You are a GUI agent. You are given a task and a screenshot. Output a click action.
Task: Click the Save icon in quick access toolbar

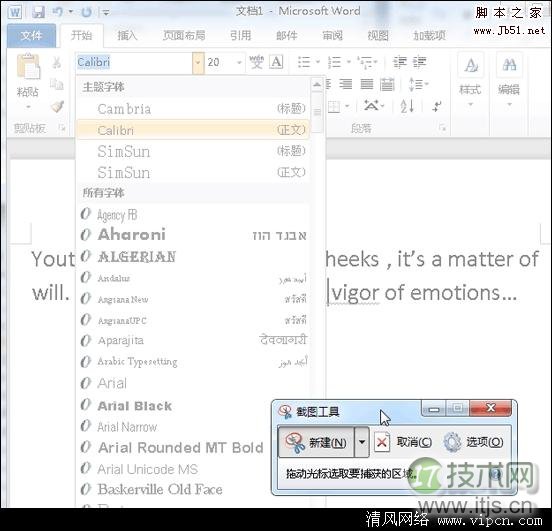click(x=38, y=12)
